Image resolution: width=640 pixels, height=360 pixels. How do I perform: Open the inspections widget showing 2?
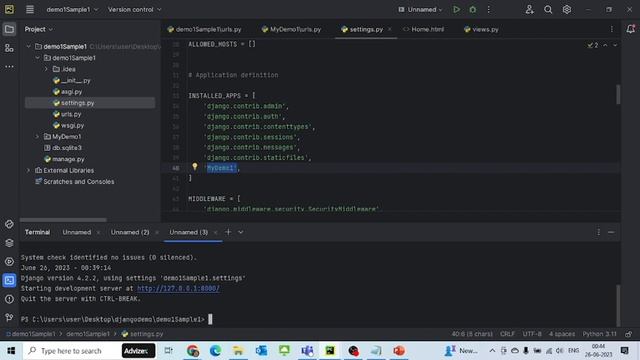coord(593,45)
